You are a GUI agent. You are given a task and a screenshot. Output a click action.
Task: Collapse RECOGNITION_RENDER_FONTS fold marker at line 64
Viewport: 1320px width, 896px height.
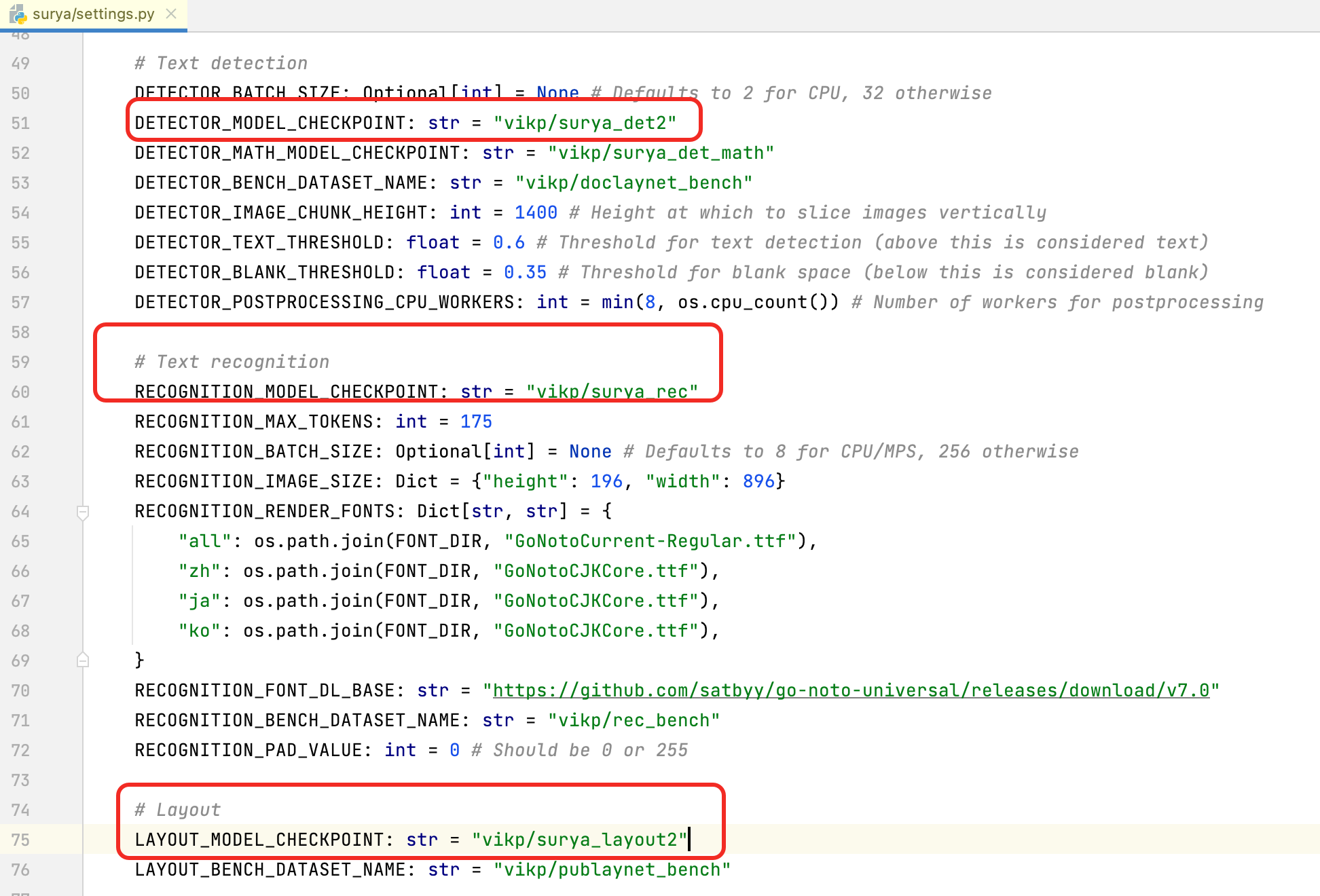(83, 512)
